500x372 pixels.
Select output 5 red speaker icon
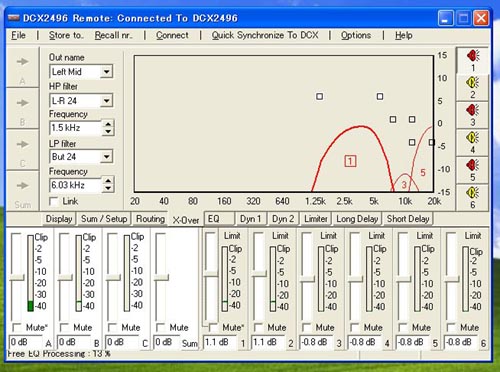pos(473,165)
